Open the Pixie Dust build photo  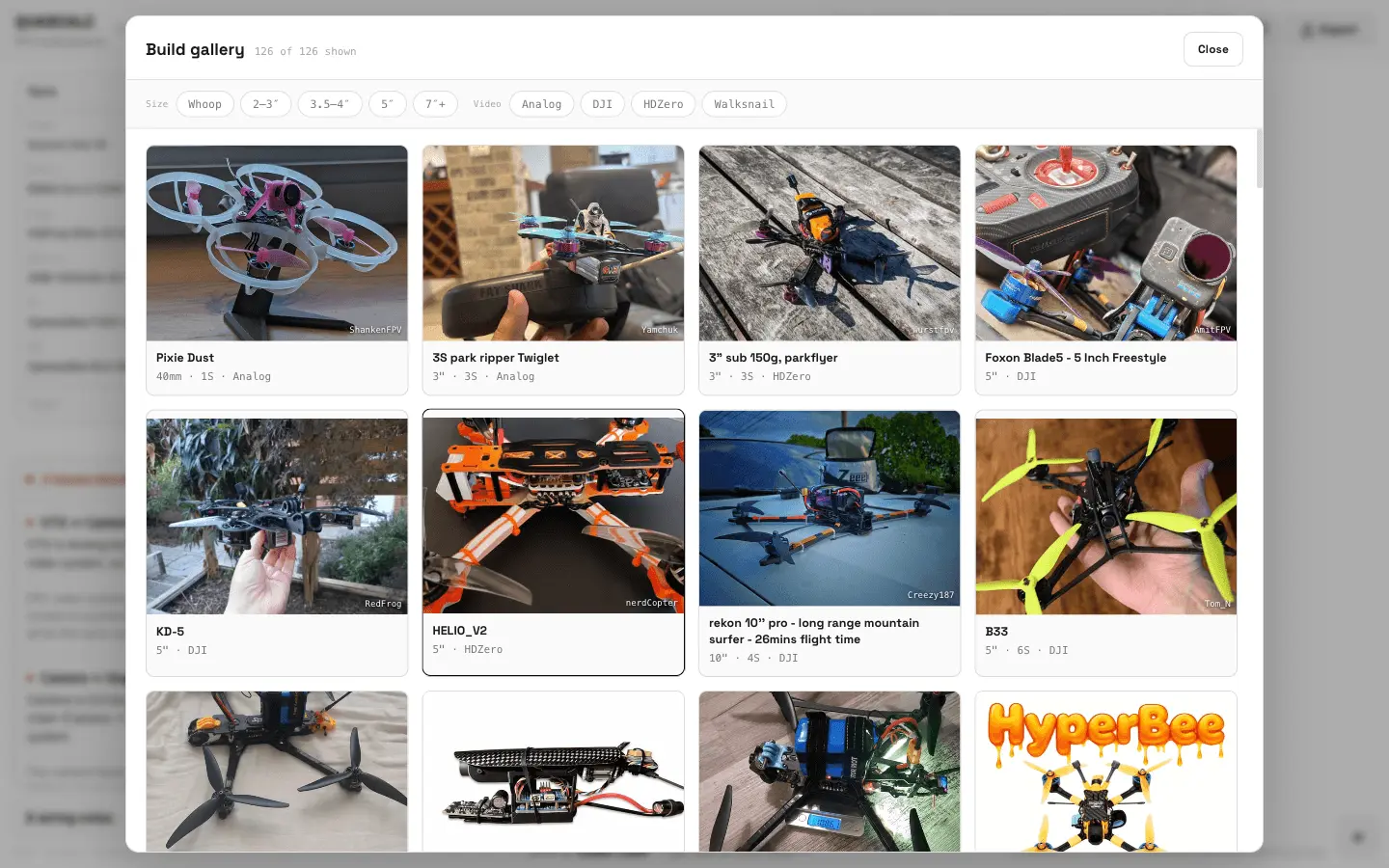pos(277,243)
